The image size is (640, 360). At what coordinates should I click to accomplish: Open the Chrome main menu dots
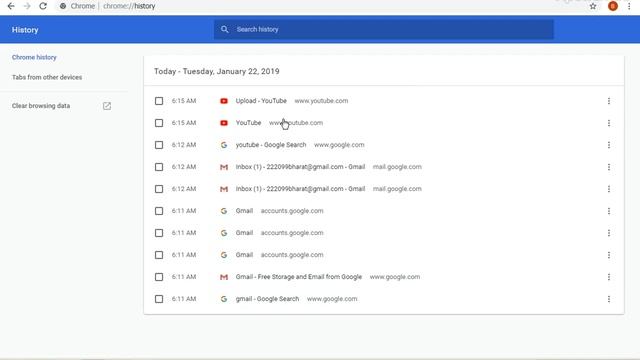[x=629, y=6]
